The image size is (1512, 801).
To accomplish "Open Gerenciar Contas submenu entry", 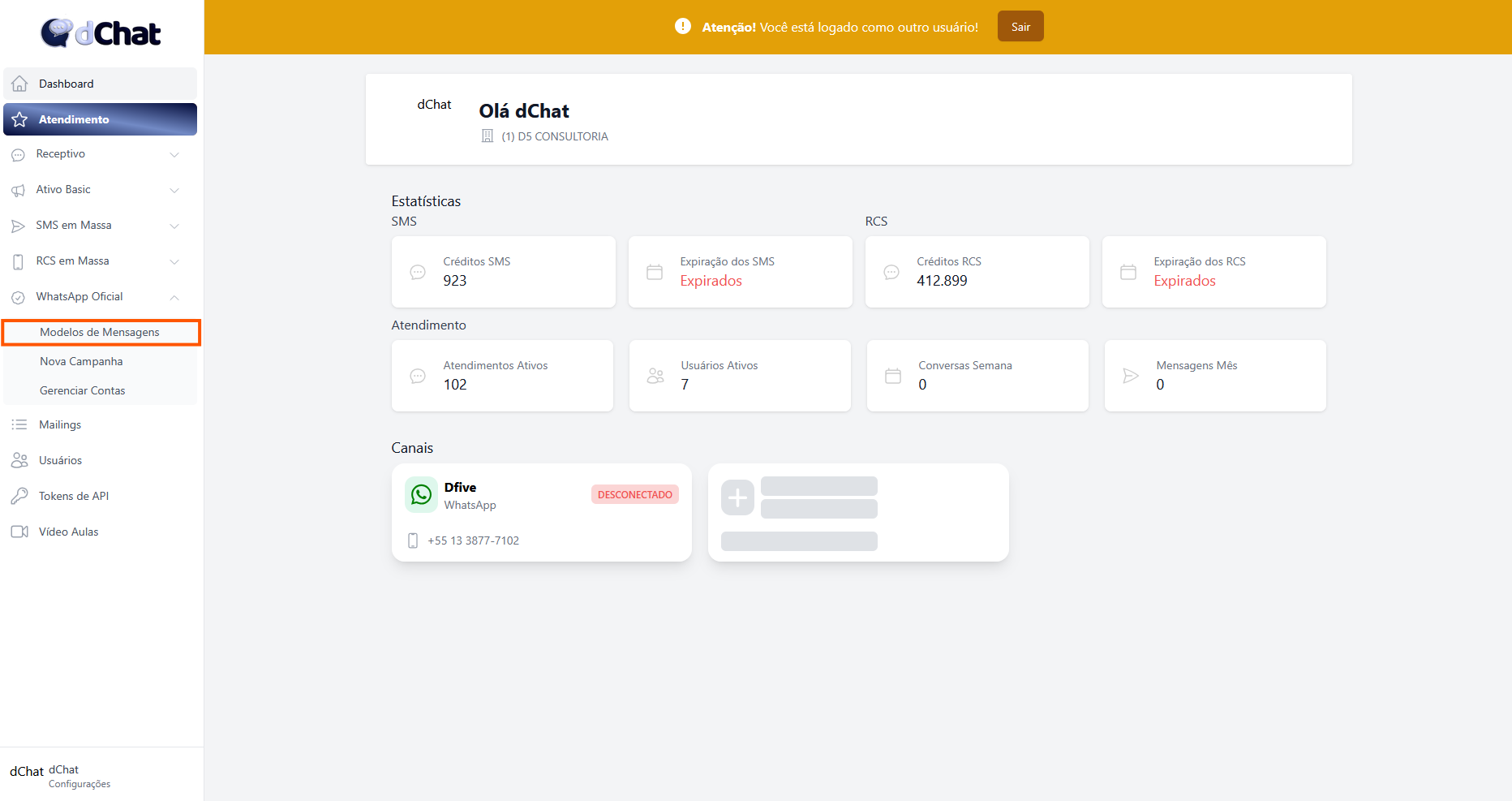I will click(x=82, y=390).
